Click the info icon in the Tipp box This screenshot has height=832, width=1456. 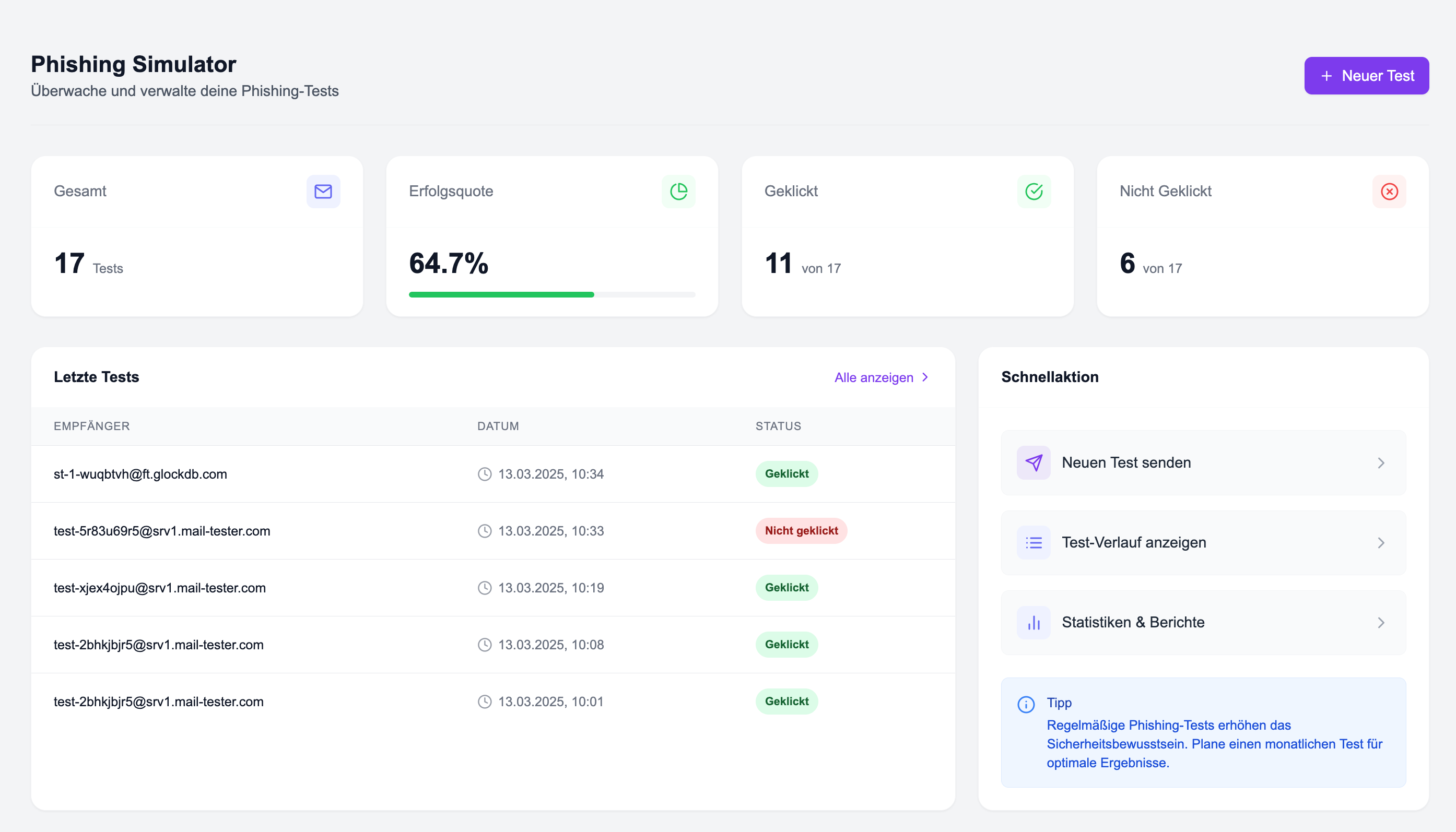pos(1026,704)
